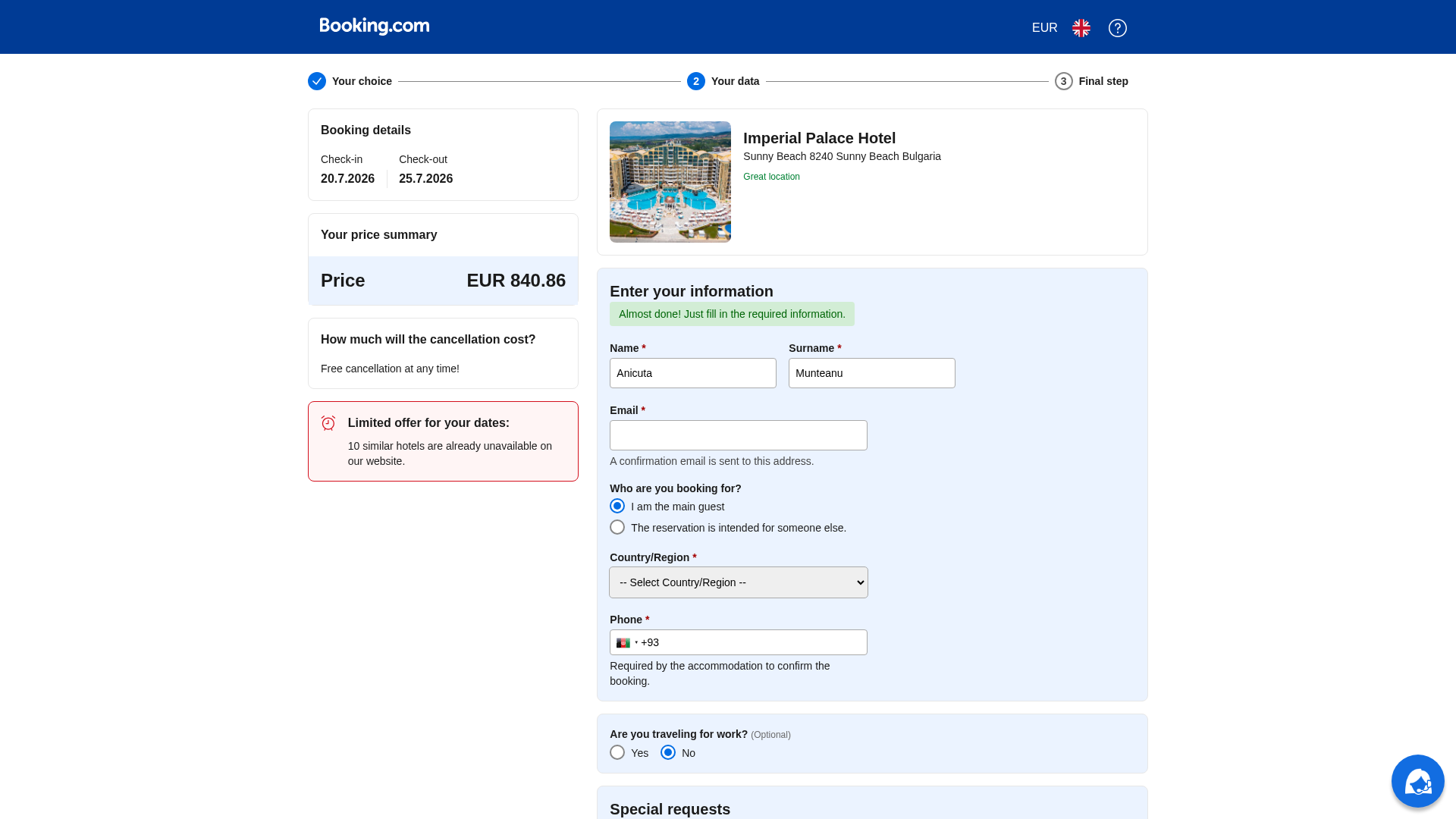Click the Almost done green notice
The image size is (1456, 819).
[x=732, y=314]
